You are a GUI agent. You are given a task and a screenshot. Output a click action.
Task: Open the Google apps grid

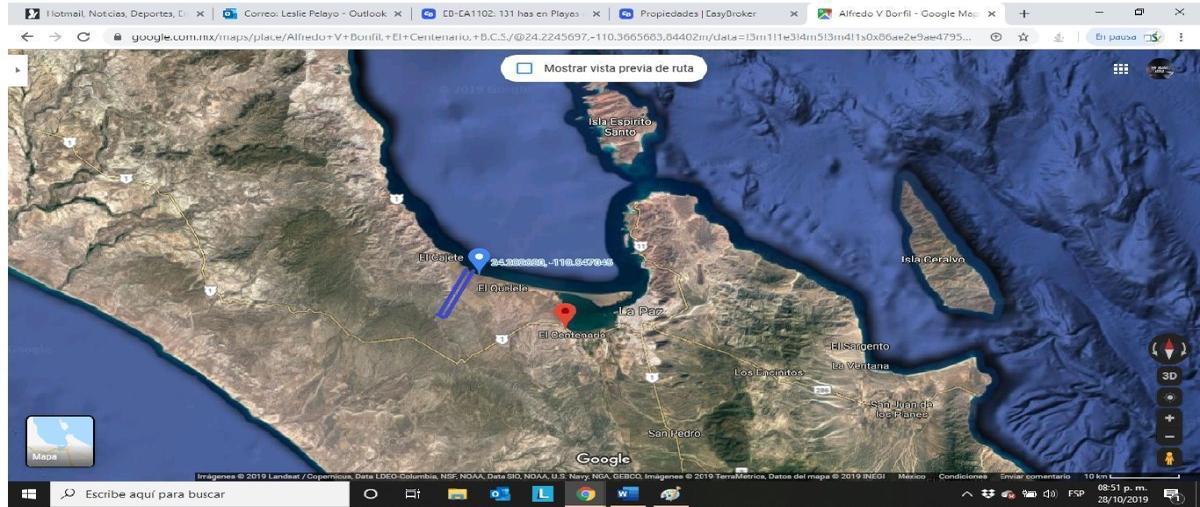(1120, 69)
